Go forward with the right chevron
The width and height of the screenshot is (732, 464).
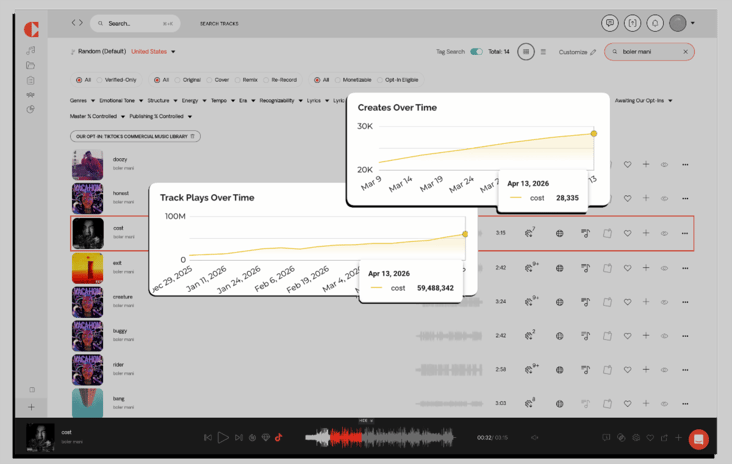coord(81,22)
